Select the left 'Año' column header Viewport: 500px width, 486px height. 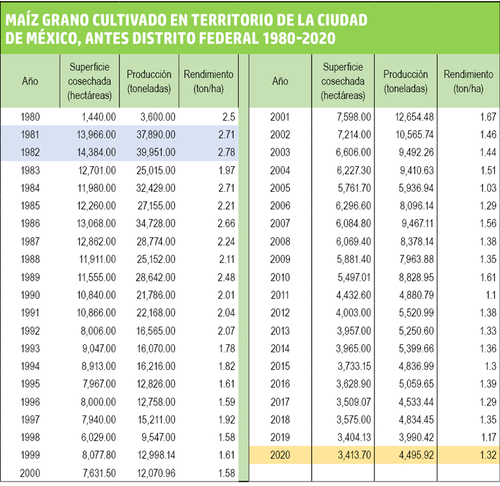[30, 81]
